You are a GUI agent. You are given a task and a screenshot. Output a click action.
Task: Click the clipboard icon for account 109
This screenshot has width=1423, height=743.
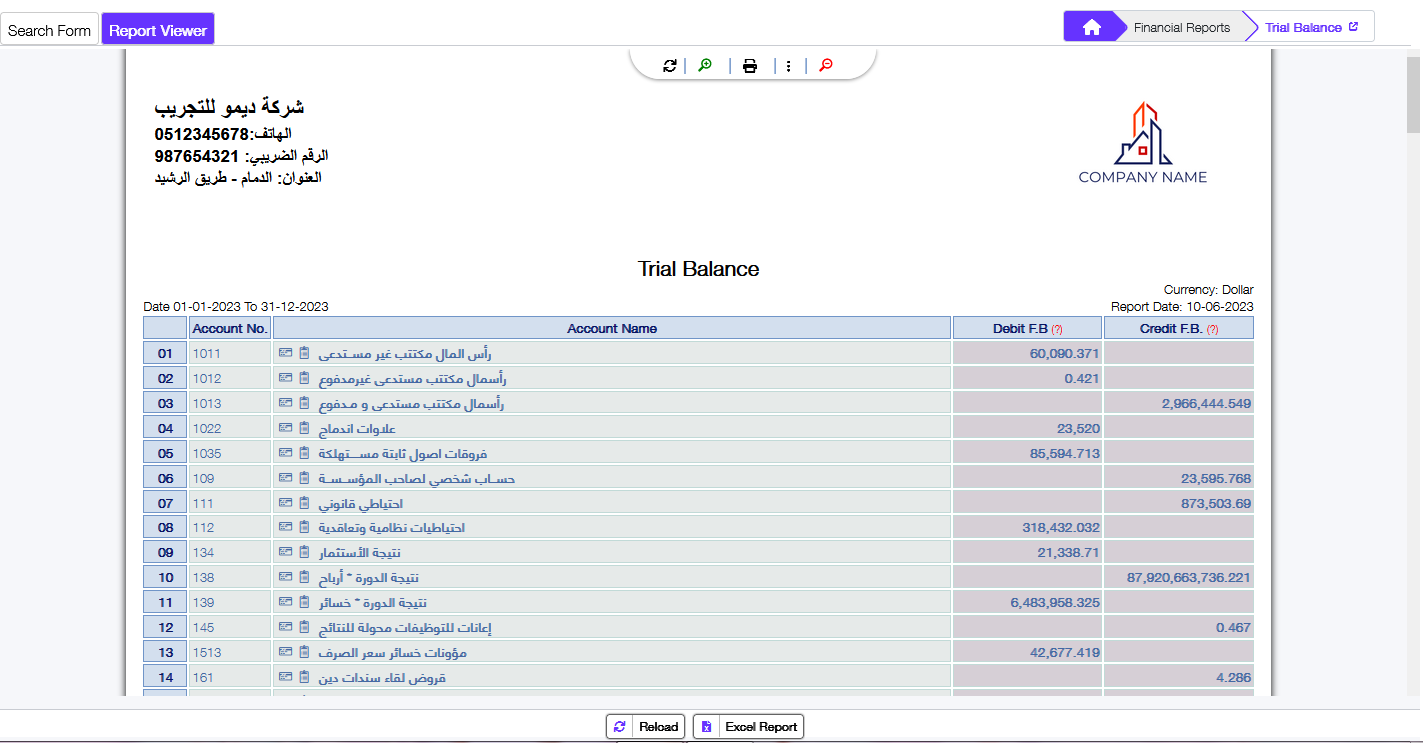[x=305, y=478]
